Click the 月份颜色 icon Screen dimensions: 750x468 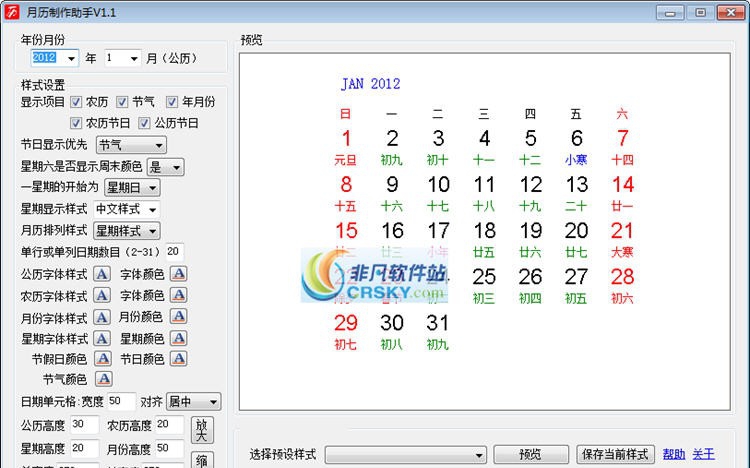[x=178, y=316]
